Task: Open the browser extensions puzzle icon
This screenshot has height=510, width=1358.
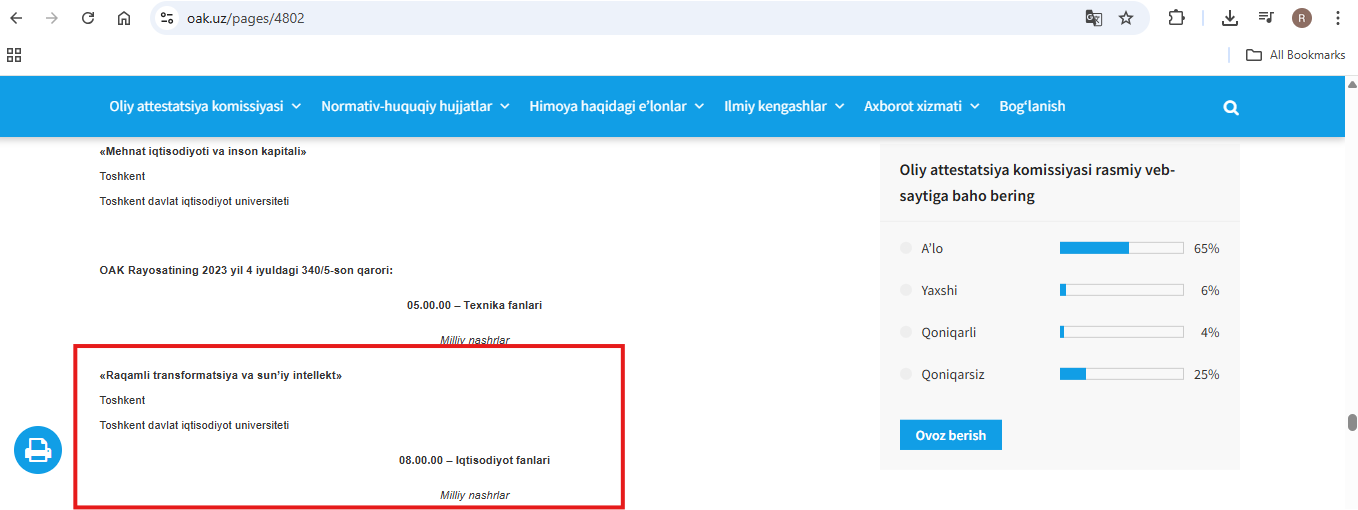Action: [1177, 18]
